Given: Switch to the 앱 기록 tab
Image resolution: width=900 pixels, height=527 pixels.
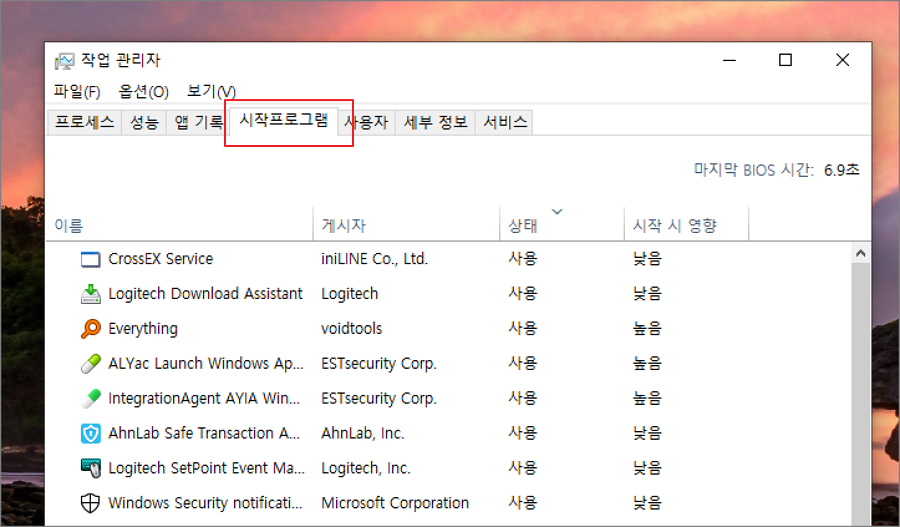Looking at the screenshot, I should [198, 122].
